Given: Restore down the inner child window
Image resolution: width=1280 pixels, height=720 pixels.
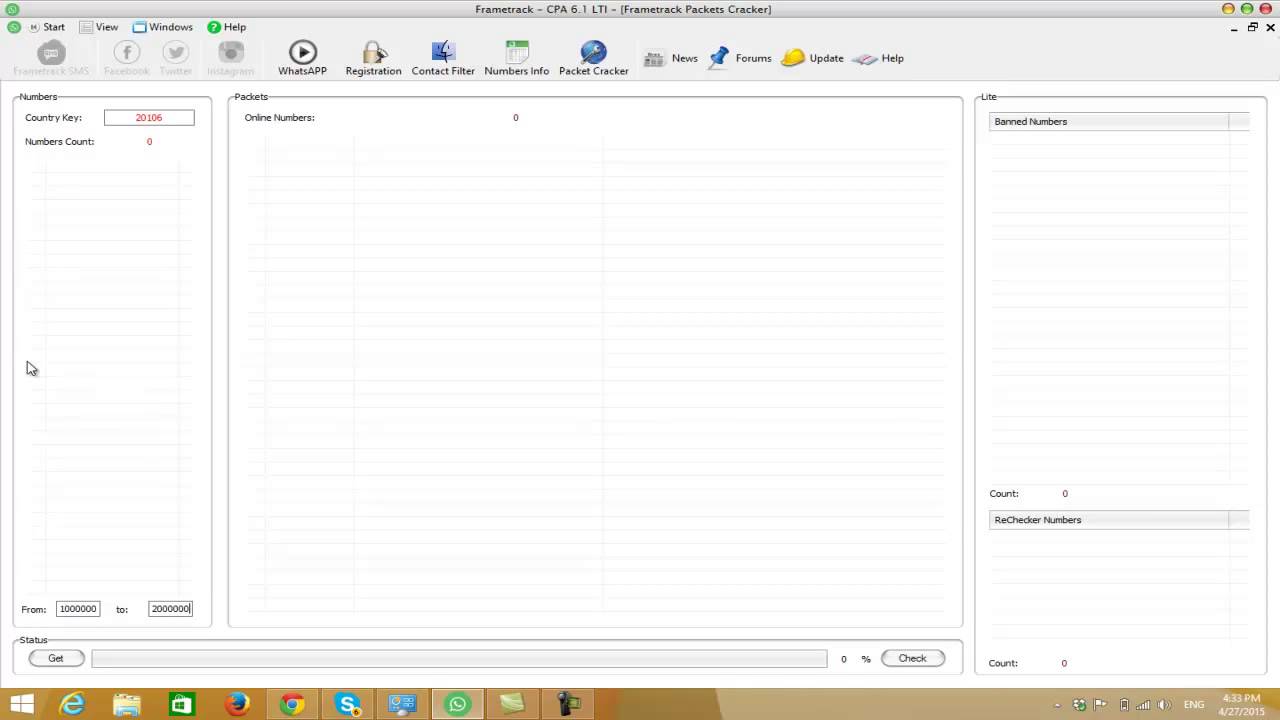Looking at the screenshot, I should [x=1252, y=27].
